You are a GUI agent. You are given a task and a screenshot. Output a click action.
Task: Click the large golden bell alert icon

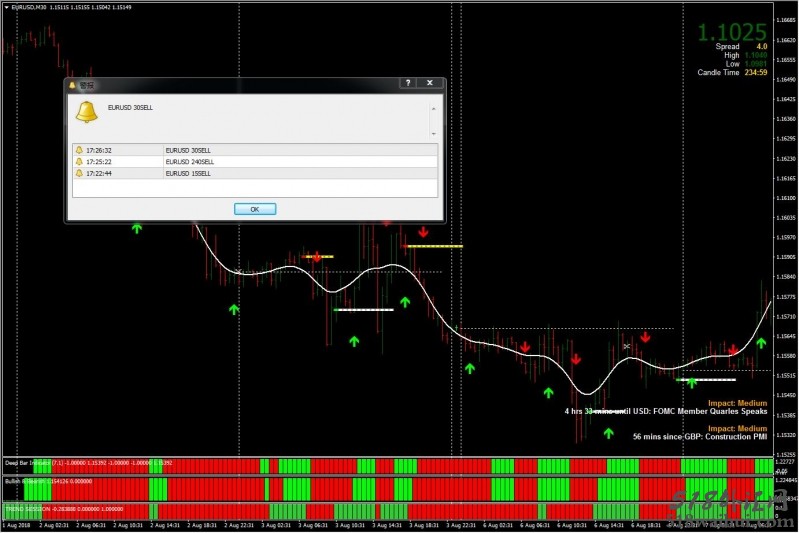pyautogui.click(x=87, y=112)
